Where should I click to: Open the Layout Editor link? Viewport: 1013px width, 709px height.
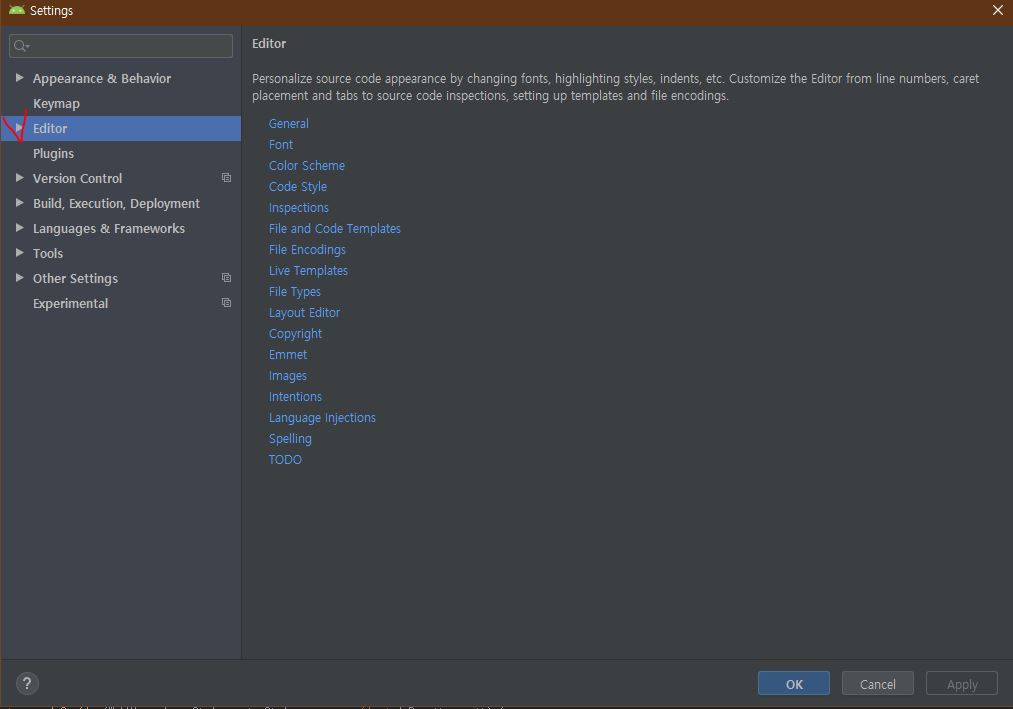coord(304,313)
